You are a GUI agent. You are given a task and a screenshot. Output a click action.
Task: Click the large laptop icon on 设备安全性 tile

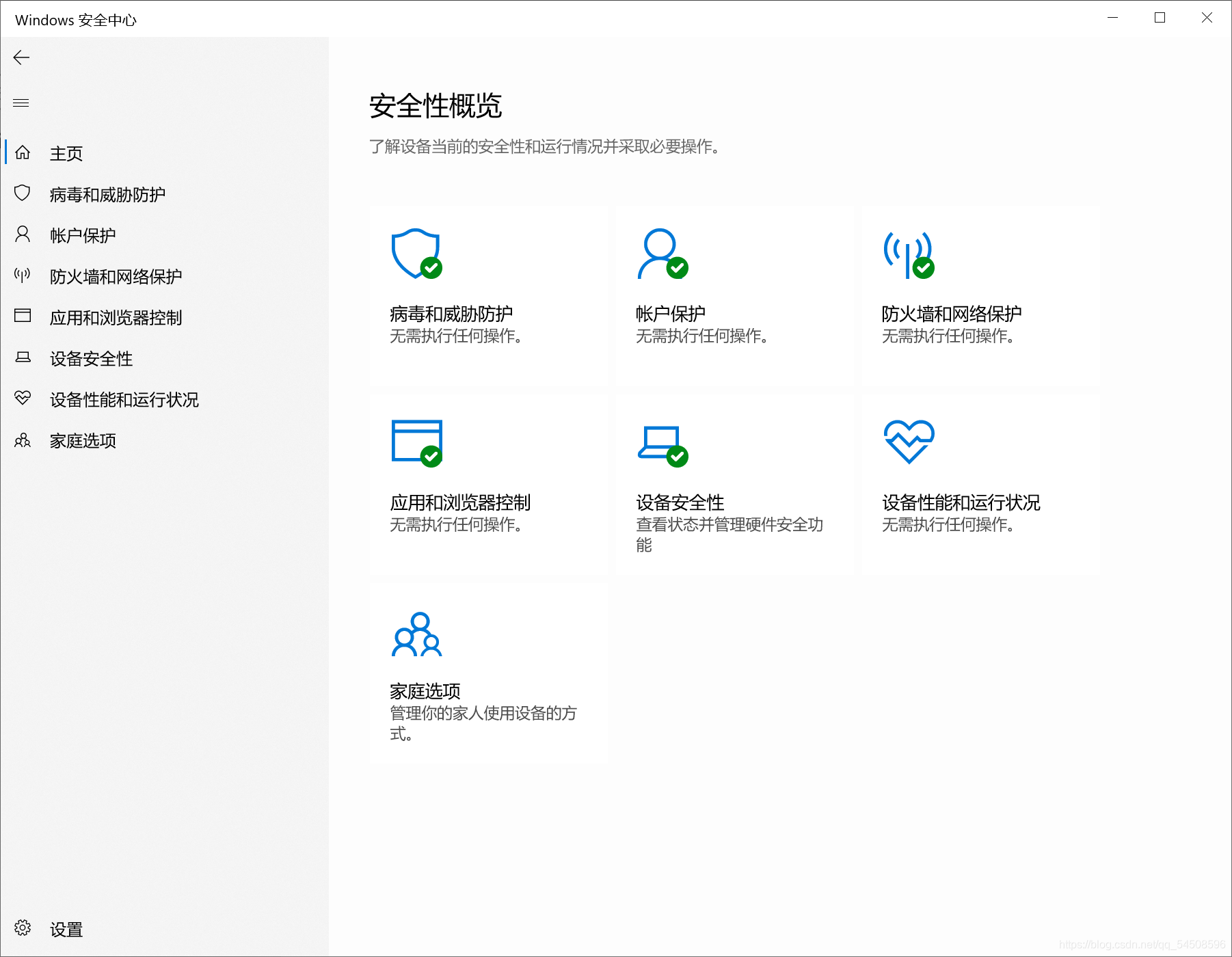(662, 446)
